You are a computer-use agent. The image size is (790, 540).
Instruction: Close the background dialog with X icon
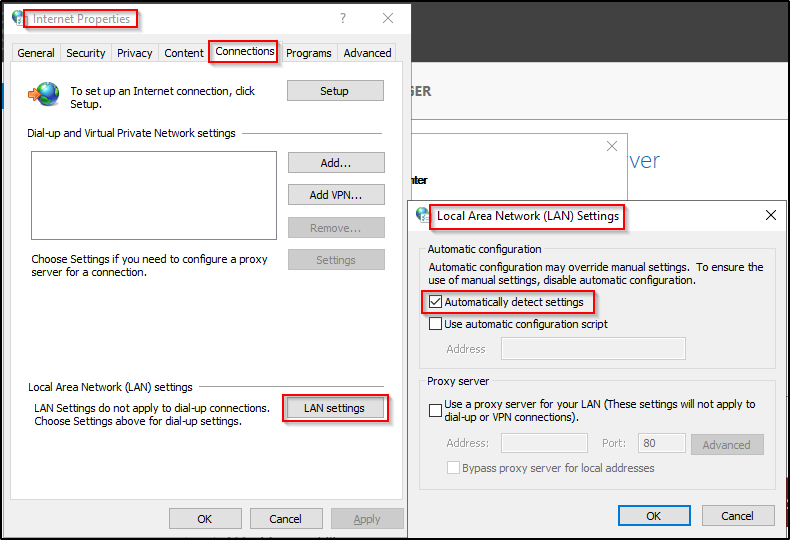point(612,146)
